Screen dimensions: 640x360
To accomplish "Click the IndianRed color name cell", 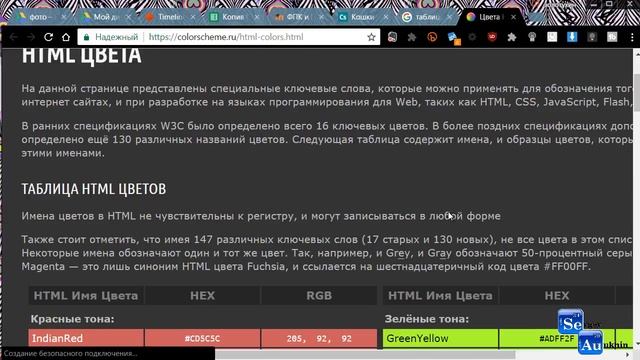I will pos(86,338).
